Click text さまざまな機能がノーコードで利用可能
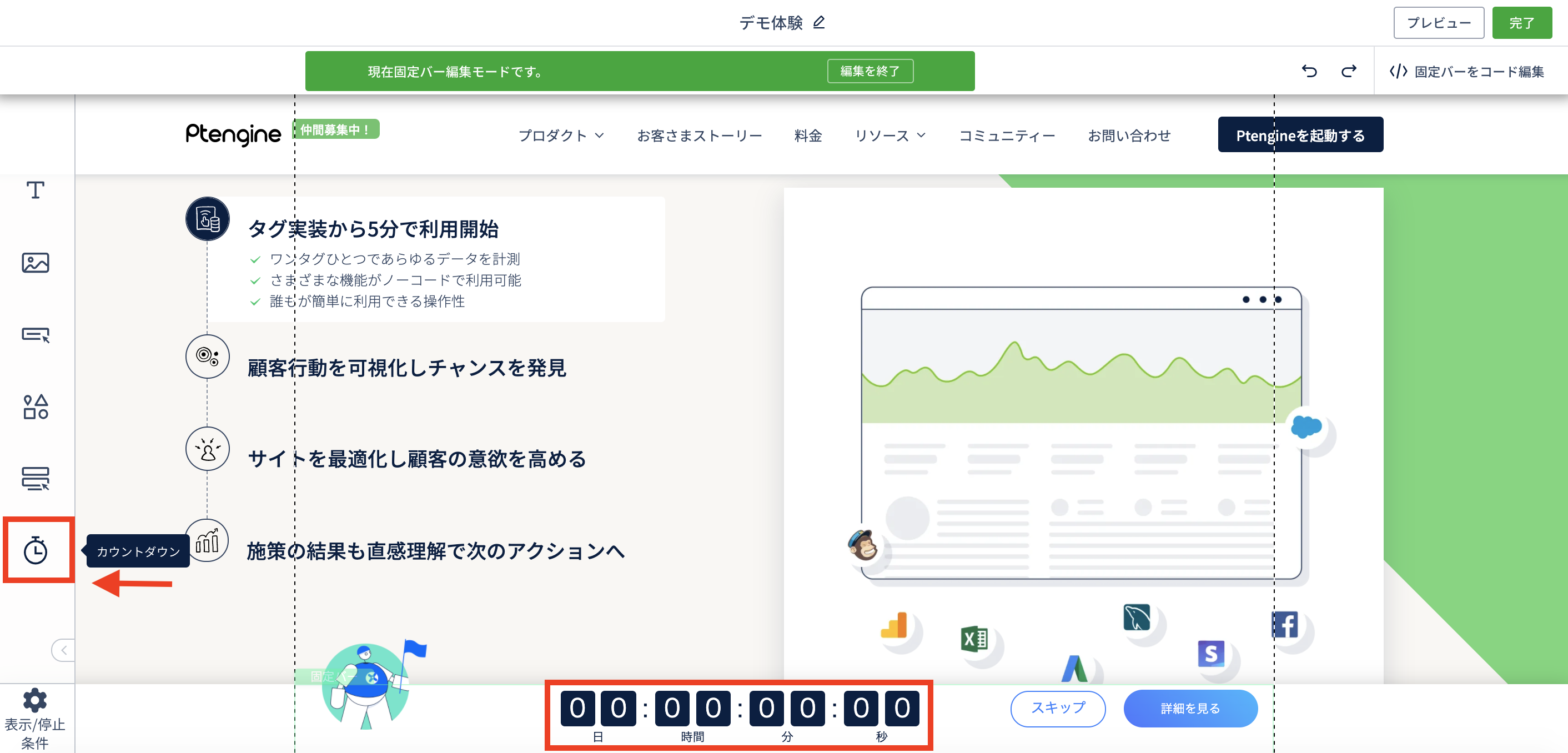The width and height of the screenshot is (1568, 753). point(396,280)
